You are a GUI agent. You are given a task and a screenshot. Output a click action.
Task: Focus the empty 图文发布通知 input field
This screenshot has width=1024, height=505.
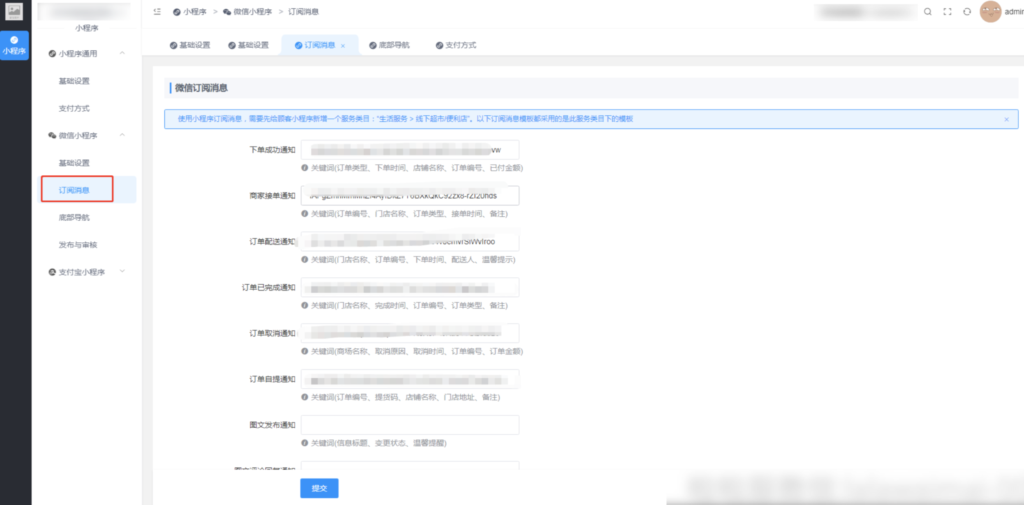coord(410,425)
